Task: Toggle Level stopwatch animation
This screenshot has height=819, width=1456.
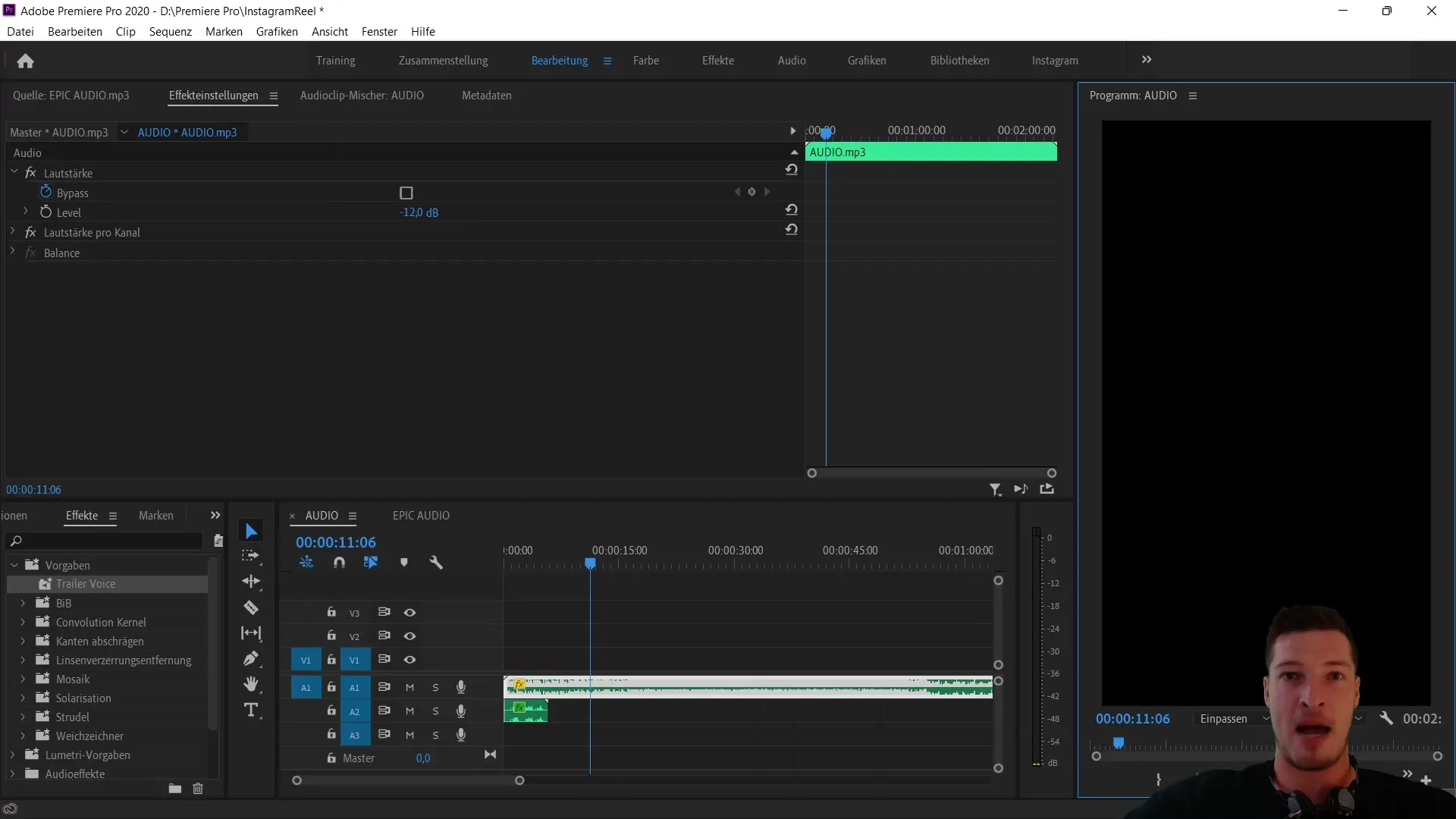Action: 45,212
